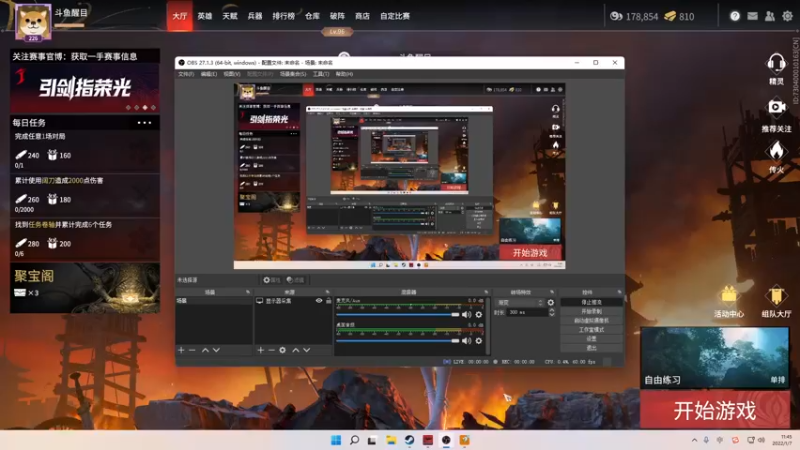Screen dimensions: 800x450
Task: Click the desktop audio volume slider handle
Action: [x=455, y=341]
